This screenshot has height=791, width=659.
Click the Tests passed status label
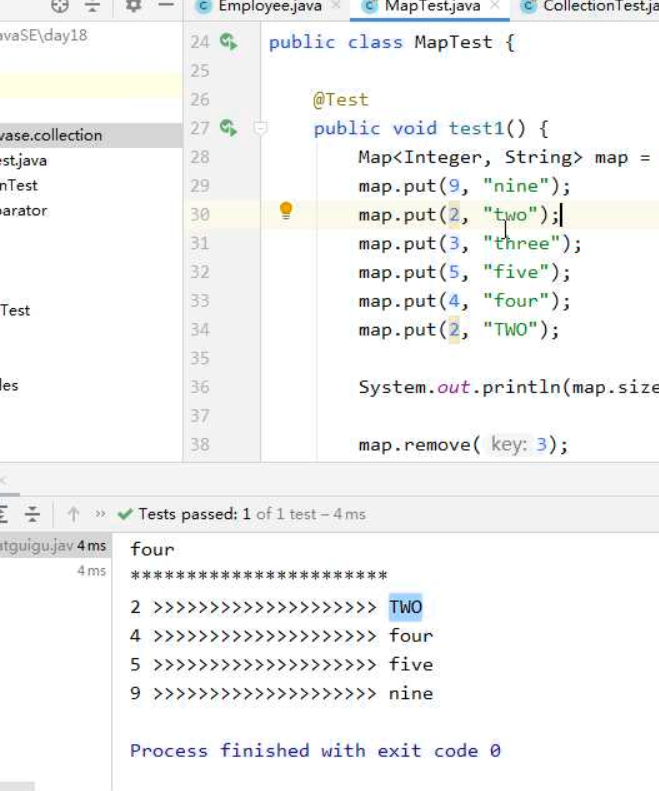[x=252, y=514]
